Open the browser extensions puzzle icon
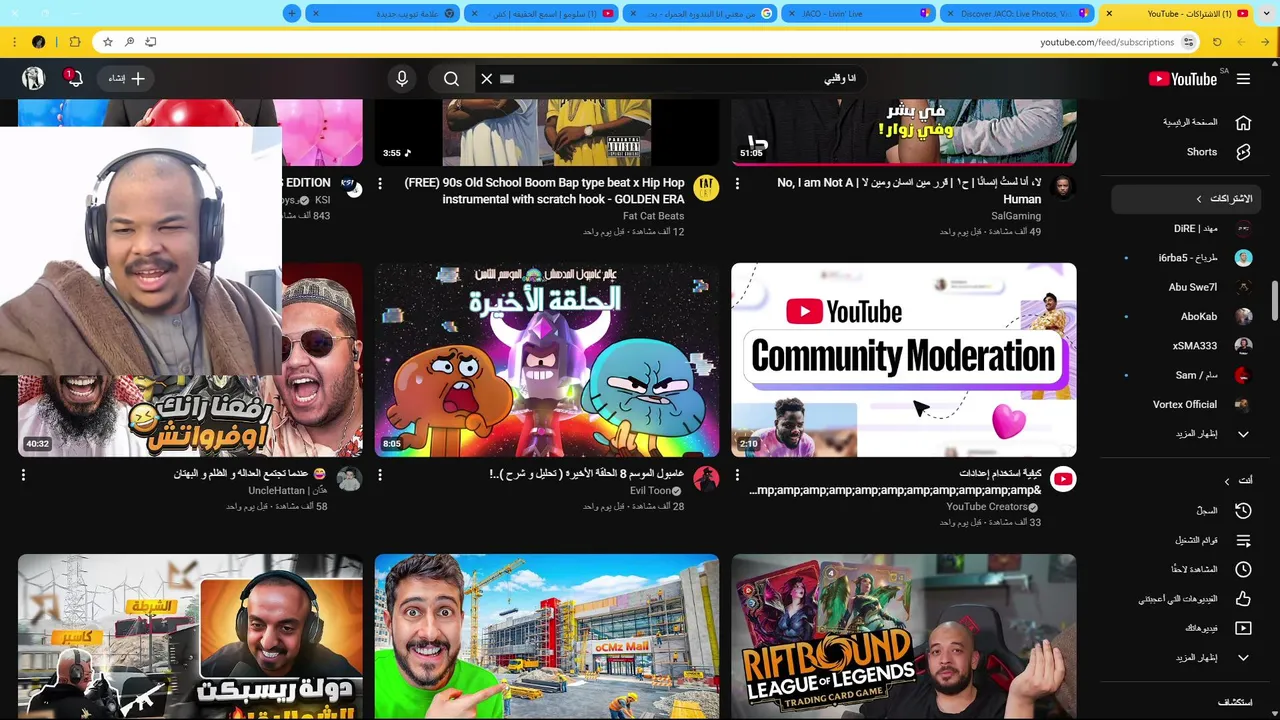Image resolution: width=1280 pixels, height=720 pixels. 74,42
